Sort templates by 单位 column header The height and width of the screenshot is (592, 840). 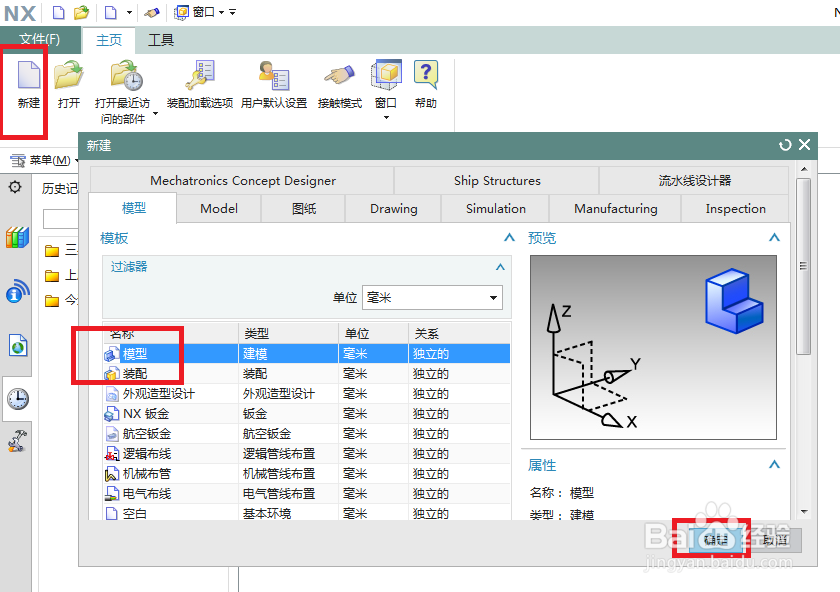click(x=373, y=333)
